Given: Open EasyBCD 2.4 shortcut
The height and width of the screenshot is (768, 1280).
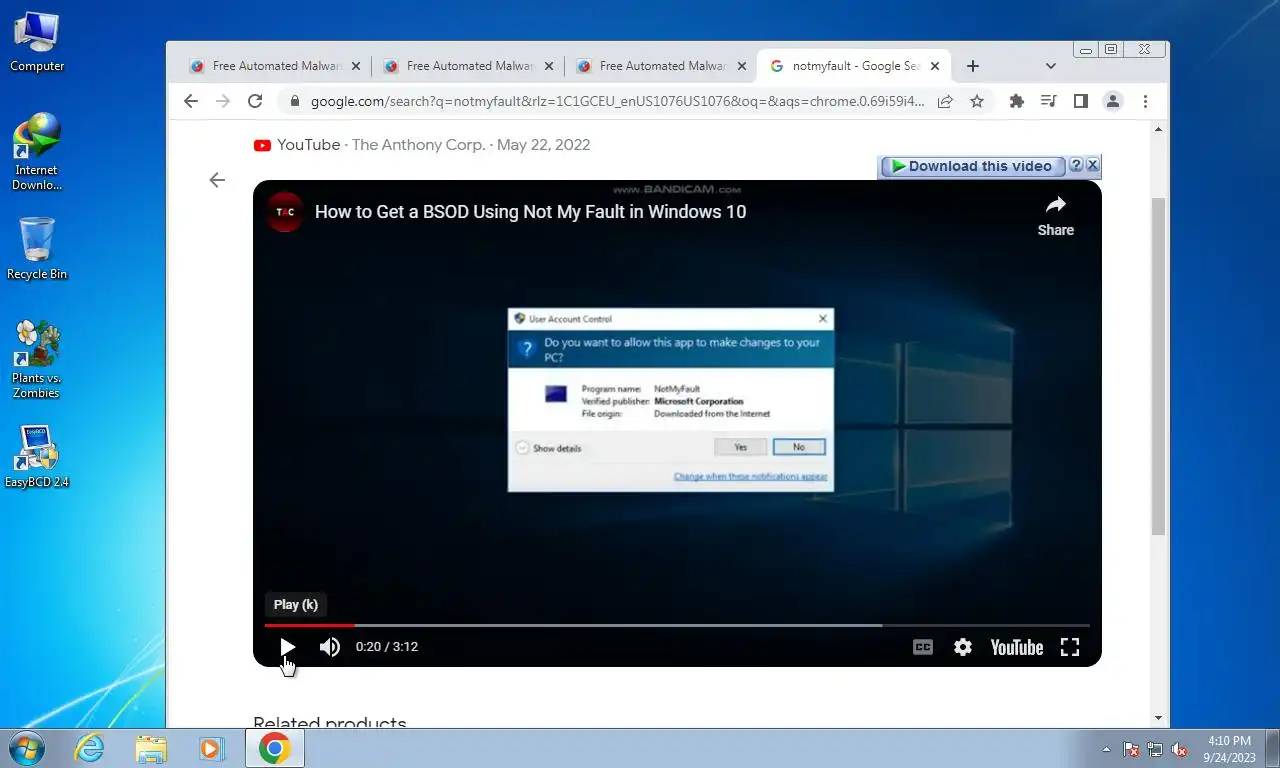Looking at the screenshot, I should (37, 457).
